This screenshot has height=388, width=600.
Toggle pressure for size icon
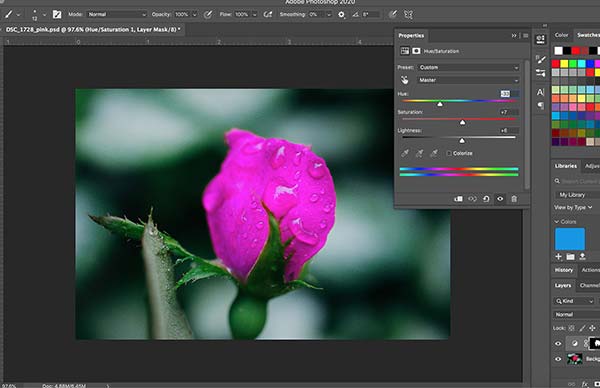[x=393, y=15]
